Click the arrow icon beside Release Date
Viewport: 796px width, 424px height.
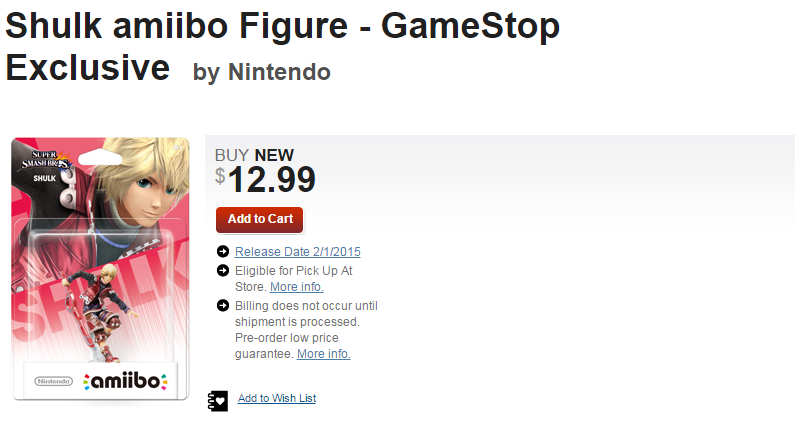pyautogui.click(x=222, y=252)
